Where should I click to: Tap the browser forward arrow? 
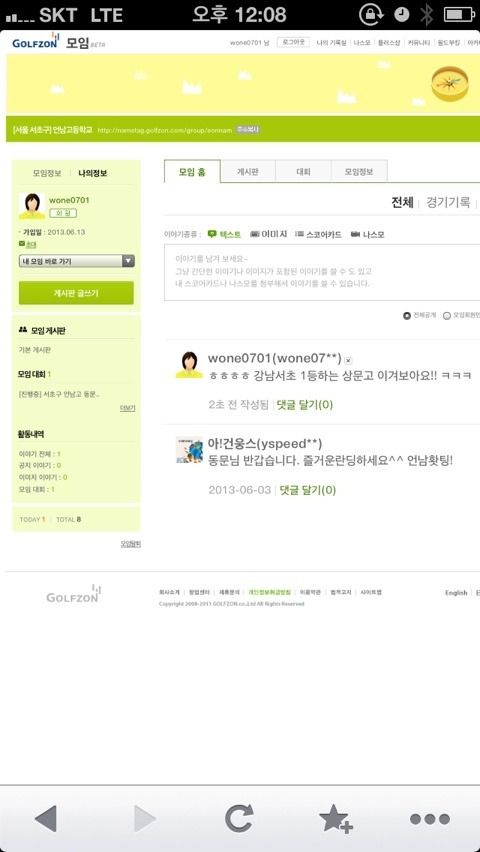click(x=144, y=818)
